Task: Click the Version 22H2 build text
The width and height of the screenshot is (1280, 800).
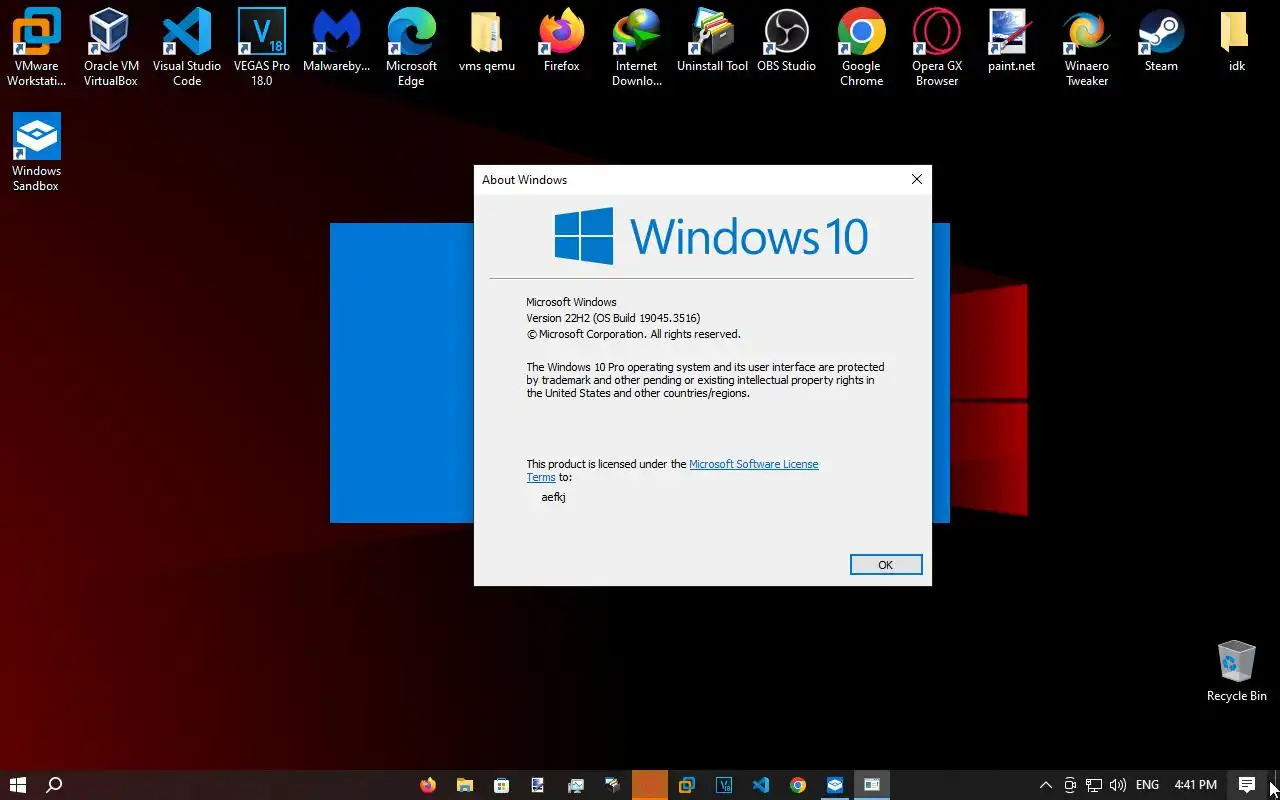Action: (x=613, y=318)
